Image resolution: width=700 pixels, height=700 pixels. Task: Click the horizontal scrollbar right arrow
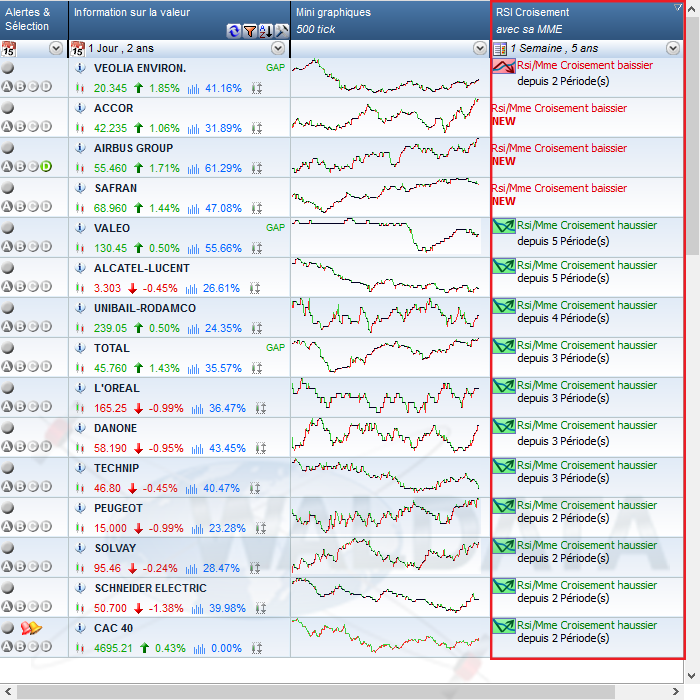point(675,692)
